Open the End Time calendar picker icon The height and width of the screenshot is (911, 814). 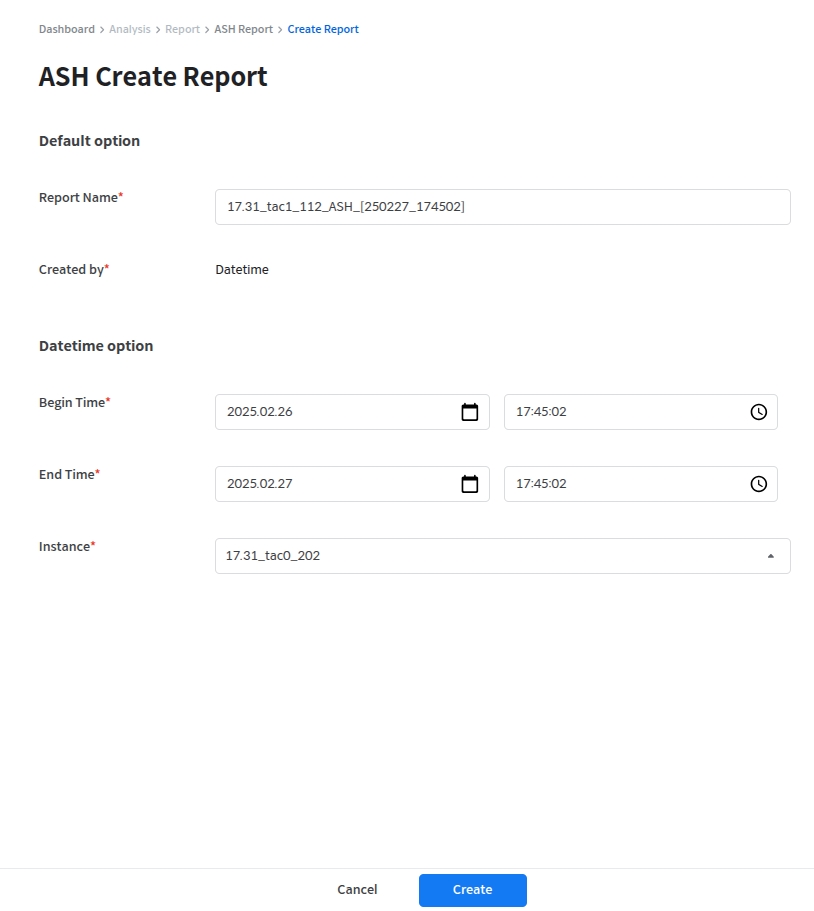pyautogui.click(x=469, y=484)
